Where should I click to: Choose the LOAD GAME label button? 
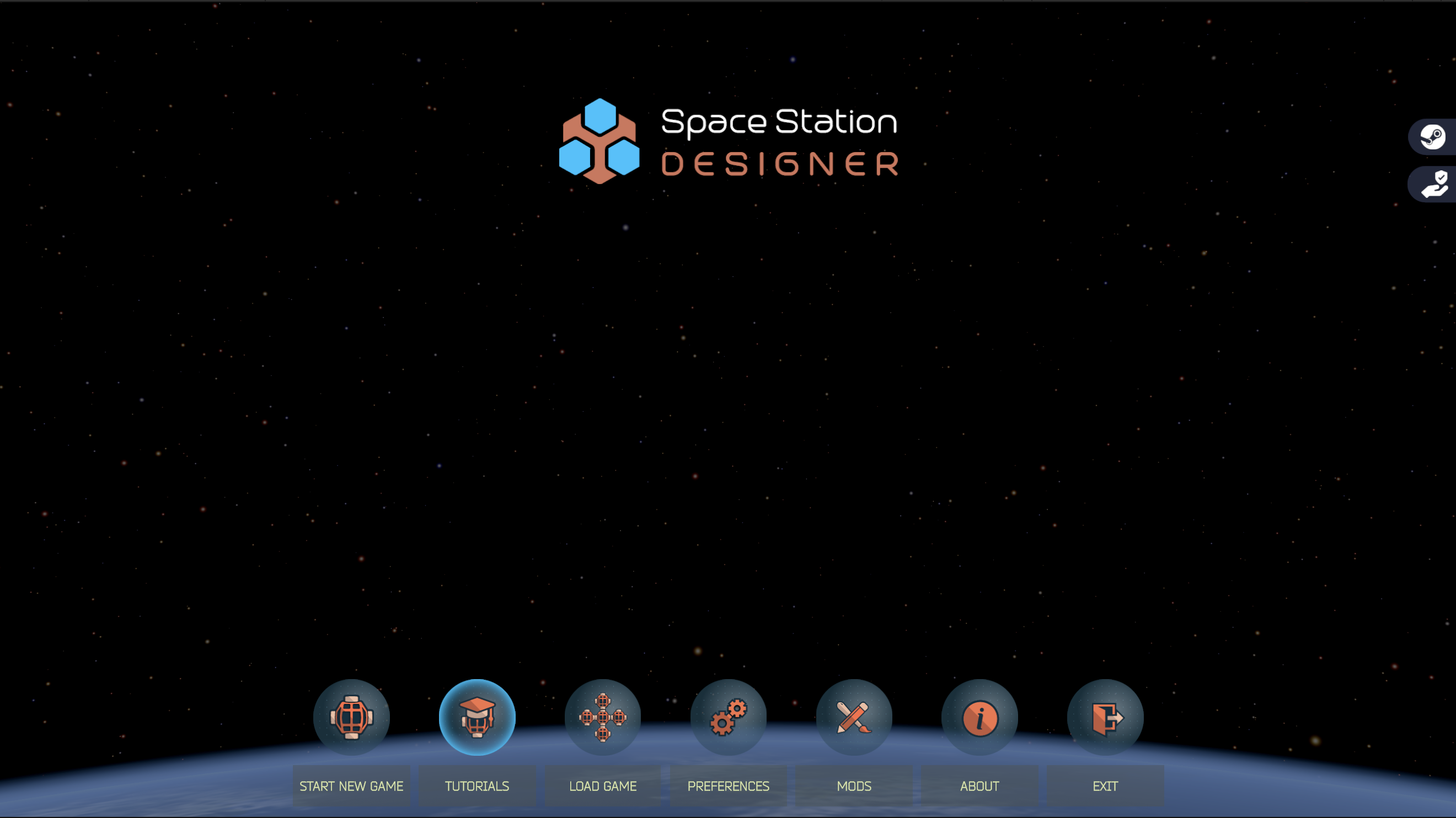602,786
